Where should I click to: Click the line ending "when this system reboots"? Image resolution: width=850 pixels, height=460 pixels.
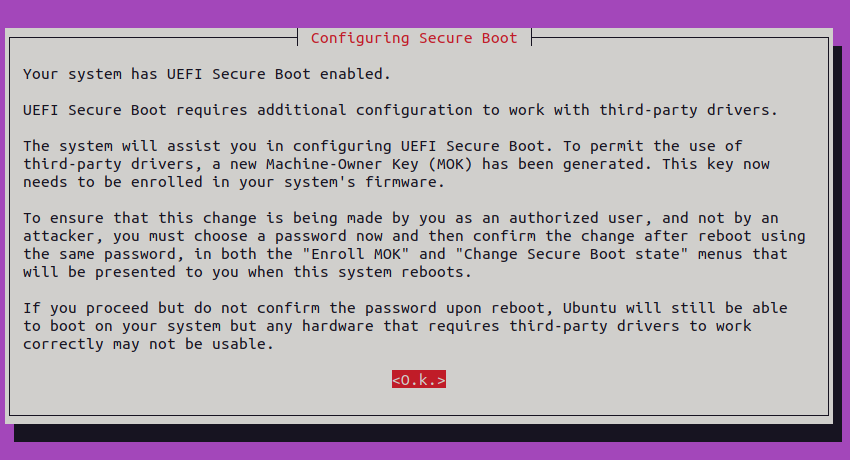pyautogui.click(x=246, y=272)
